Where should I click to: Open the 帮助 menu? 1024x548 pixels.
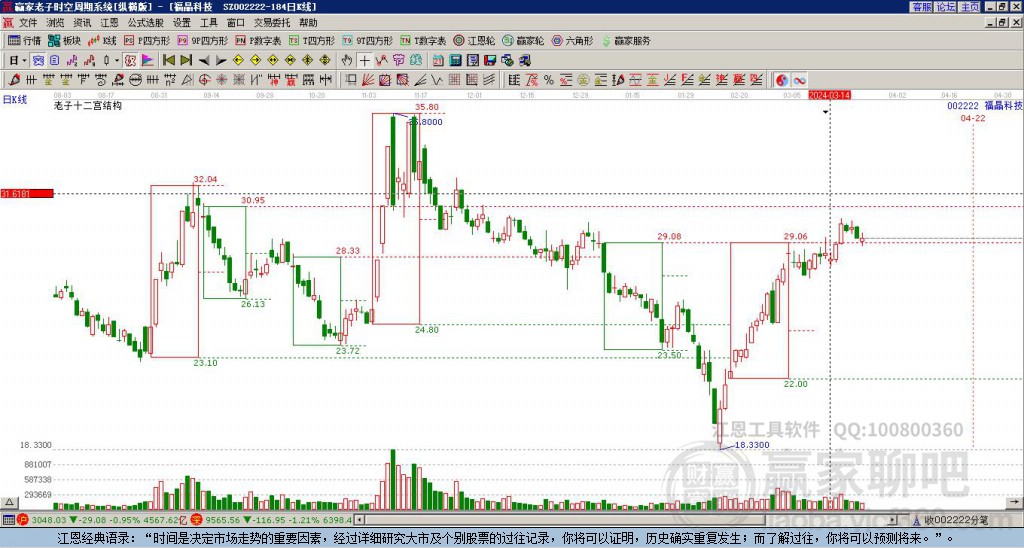[x=308, y=23]
